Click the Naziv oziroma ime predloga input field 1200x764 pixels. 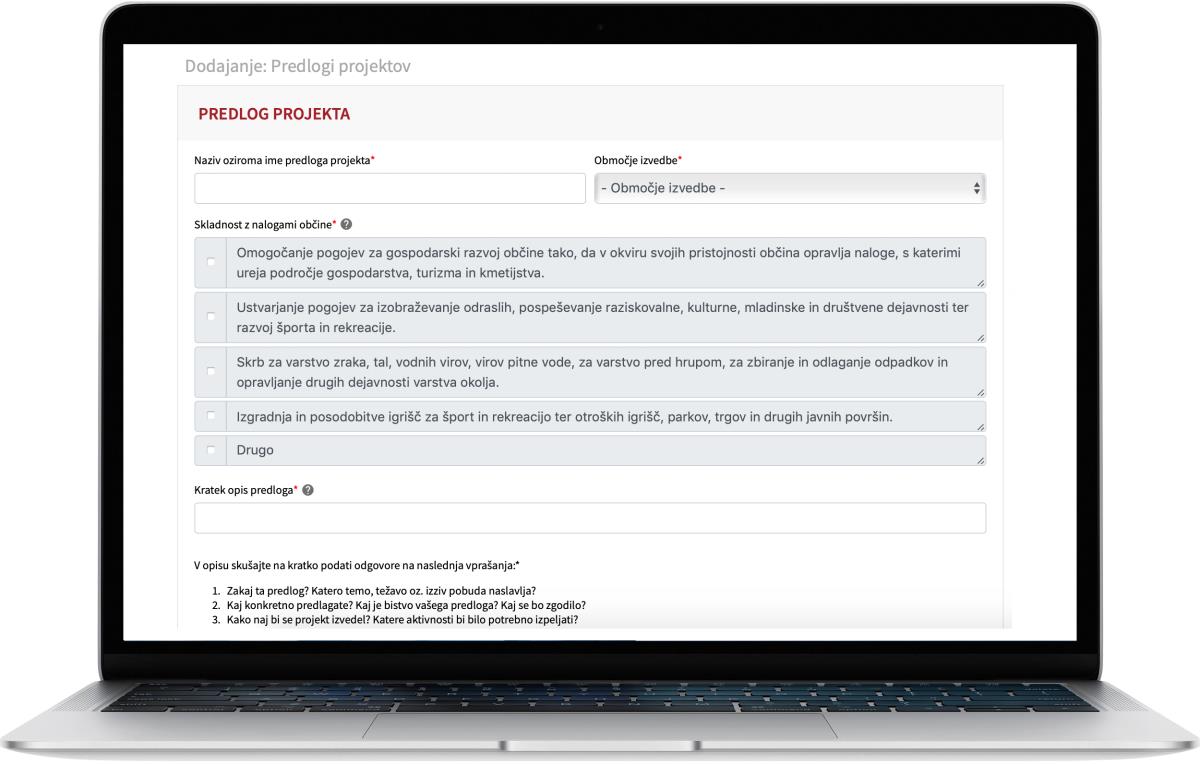(390, 188)
